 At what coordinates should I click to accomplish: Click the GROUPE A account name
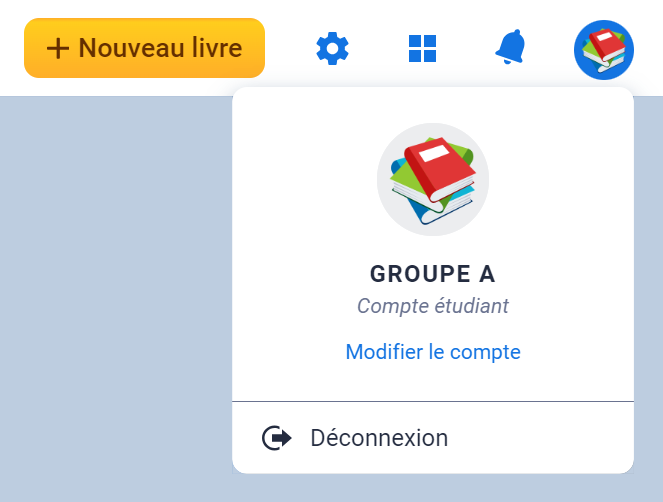point(433,274)
